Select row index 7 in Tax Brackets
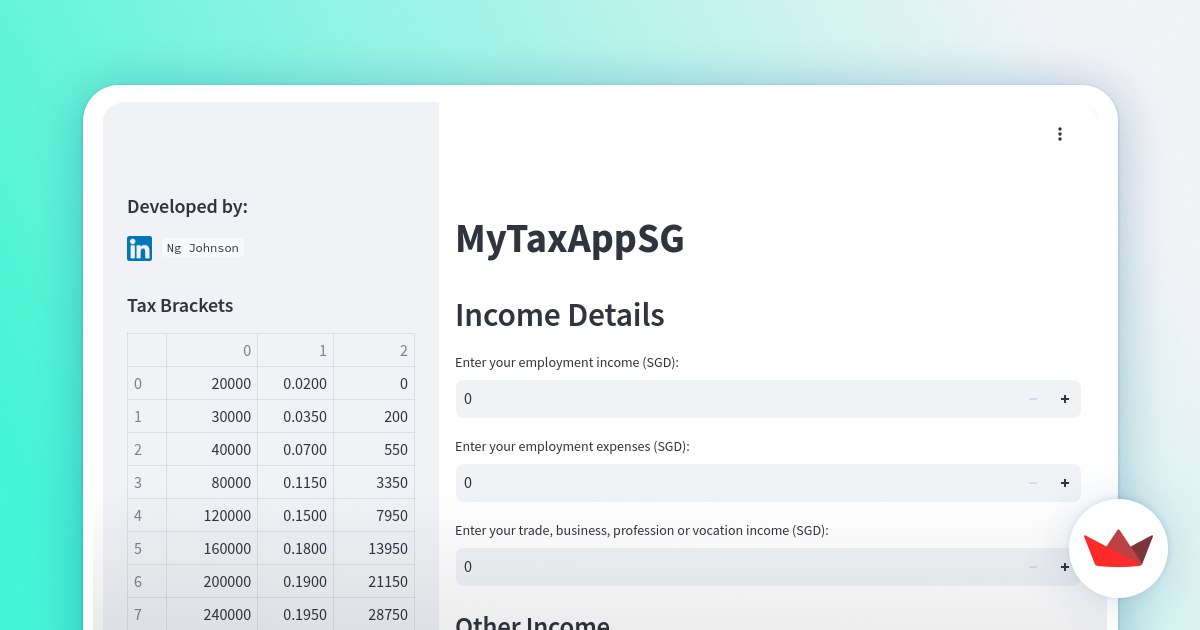The width and height of the screenshot is (1200, 630). tap(147, 614)
